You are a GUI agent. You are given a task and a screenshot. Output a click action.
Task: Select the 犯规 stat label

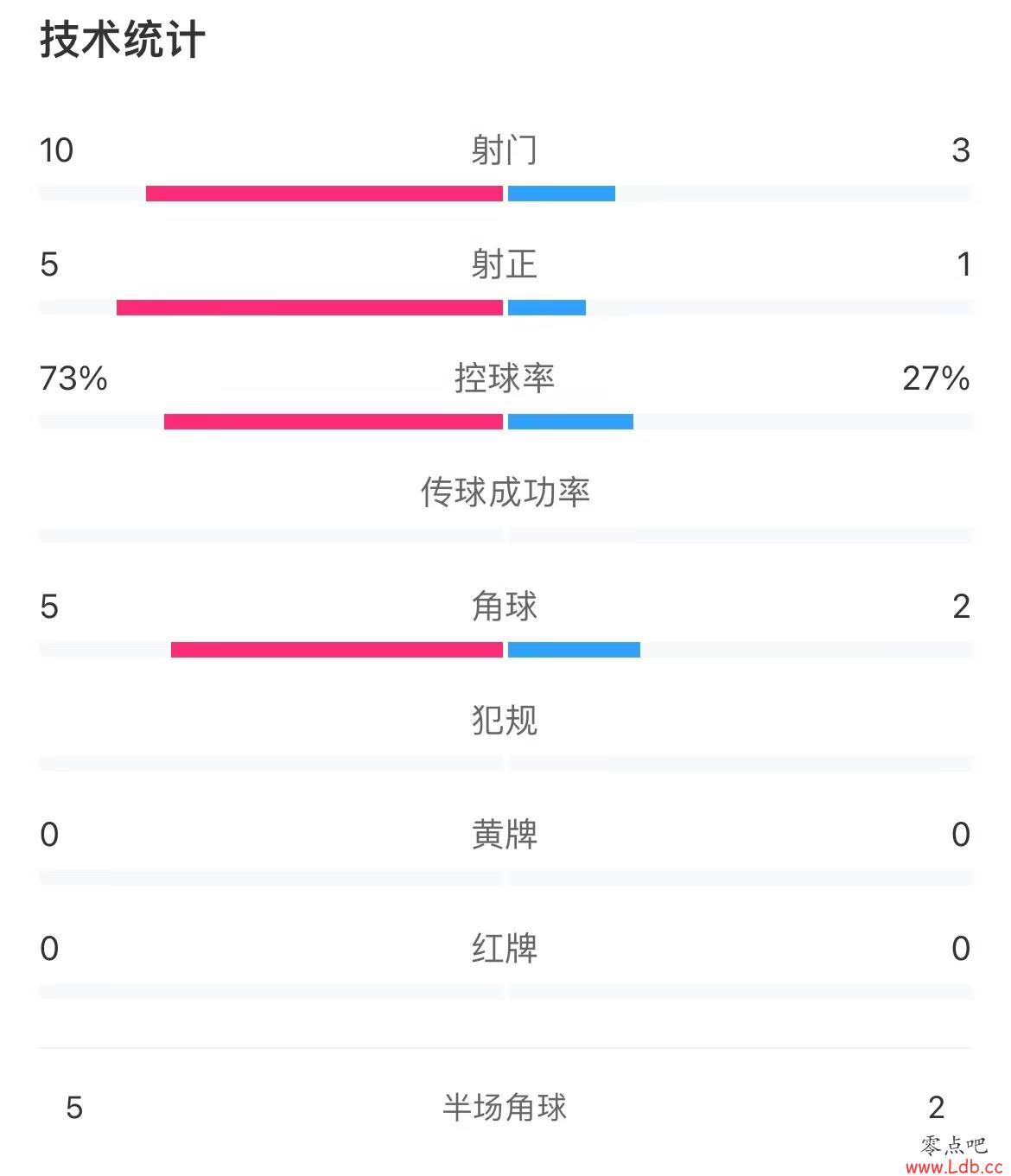[x=505, y=721]
